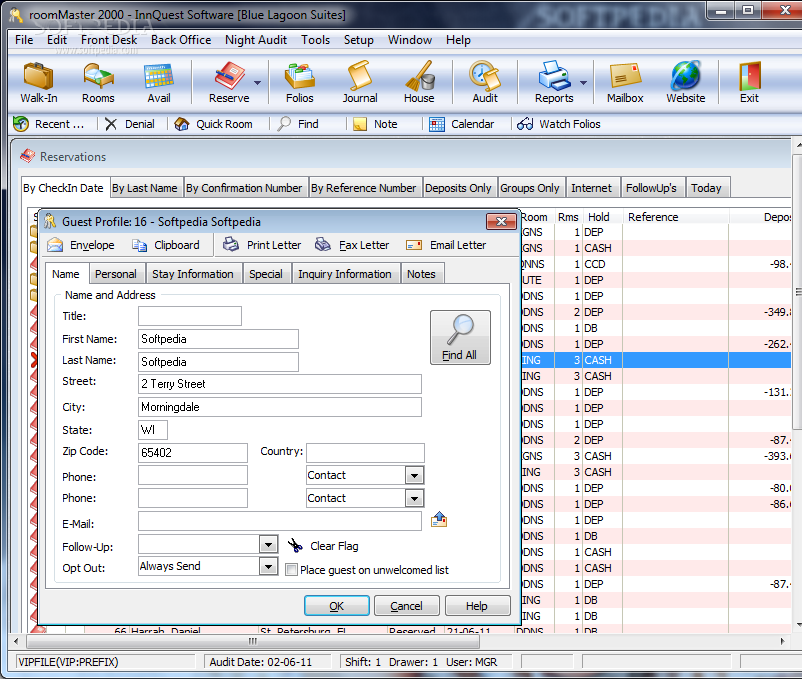Click OK in Guest Profile dialog

click(x=337, y=606)
